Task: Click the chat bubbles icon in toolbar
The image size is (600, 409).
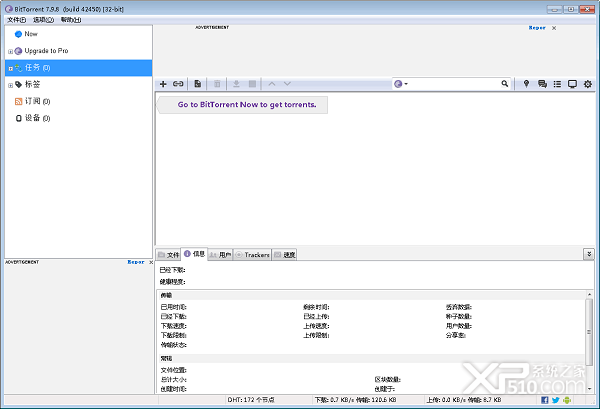Action: click(x=542, y=84)
